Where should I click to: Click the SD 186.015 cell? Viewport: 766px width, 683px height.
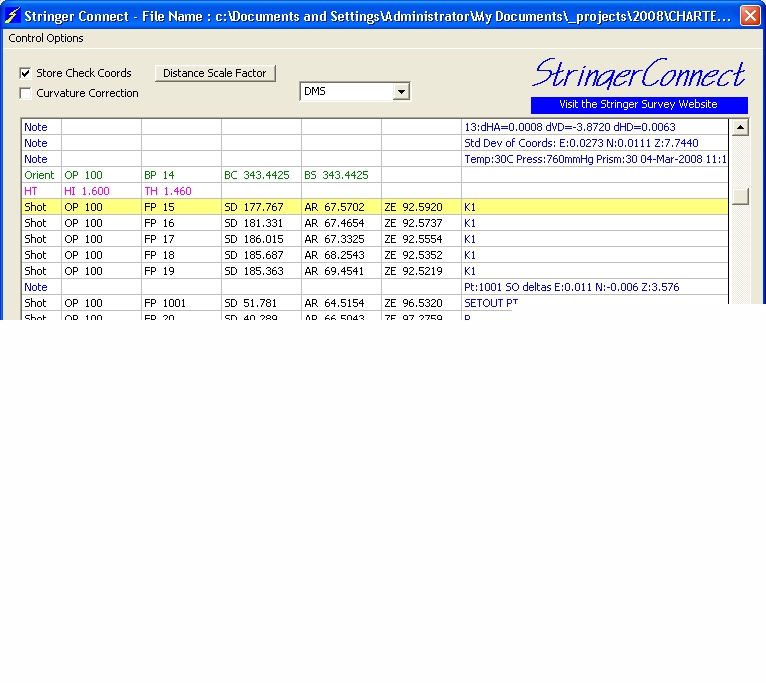(261, 239)
